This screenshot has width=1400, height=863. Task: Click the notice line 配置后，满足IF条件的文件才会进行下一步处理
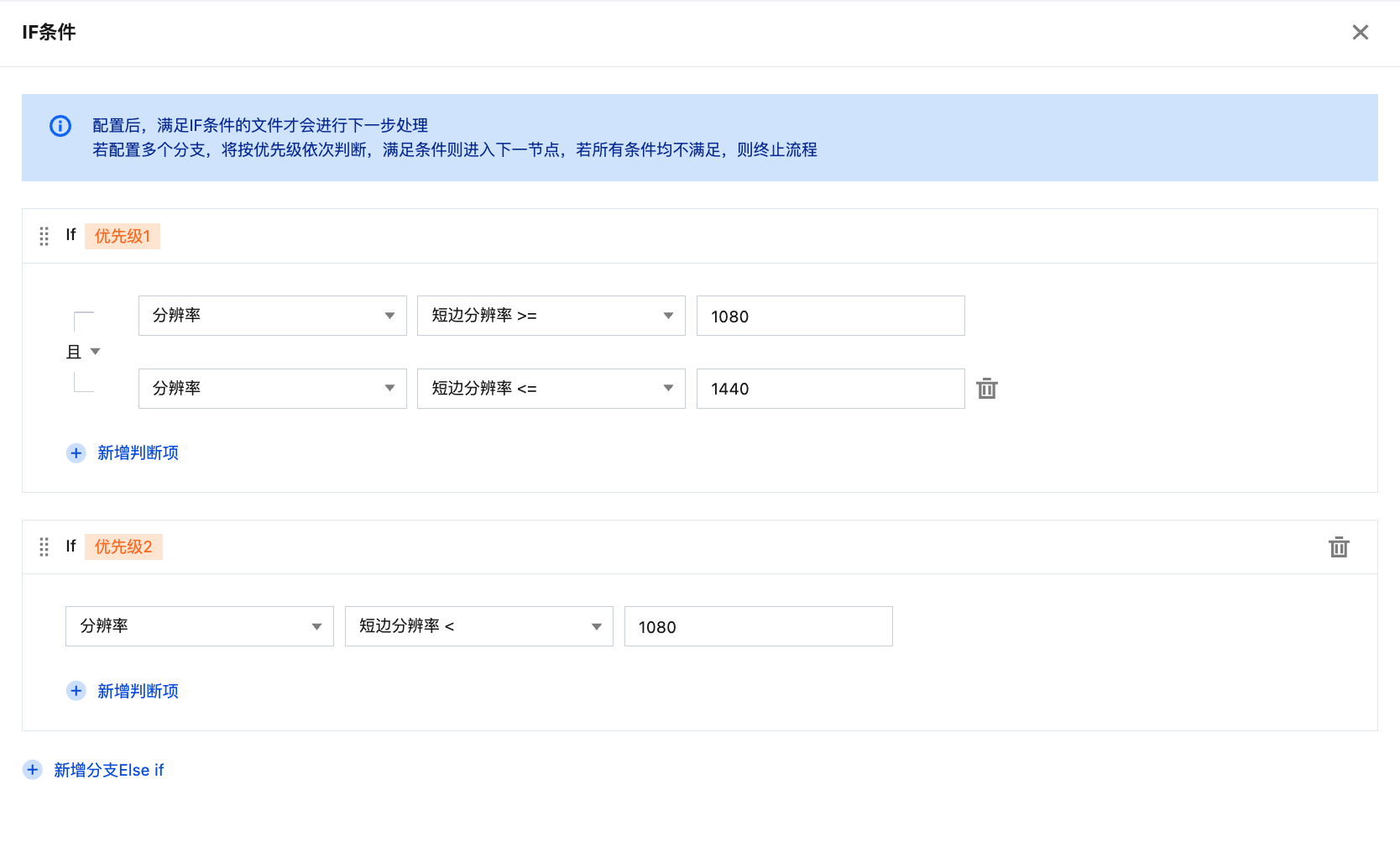coord(260,125)
